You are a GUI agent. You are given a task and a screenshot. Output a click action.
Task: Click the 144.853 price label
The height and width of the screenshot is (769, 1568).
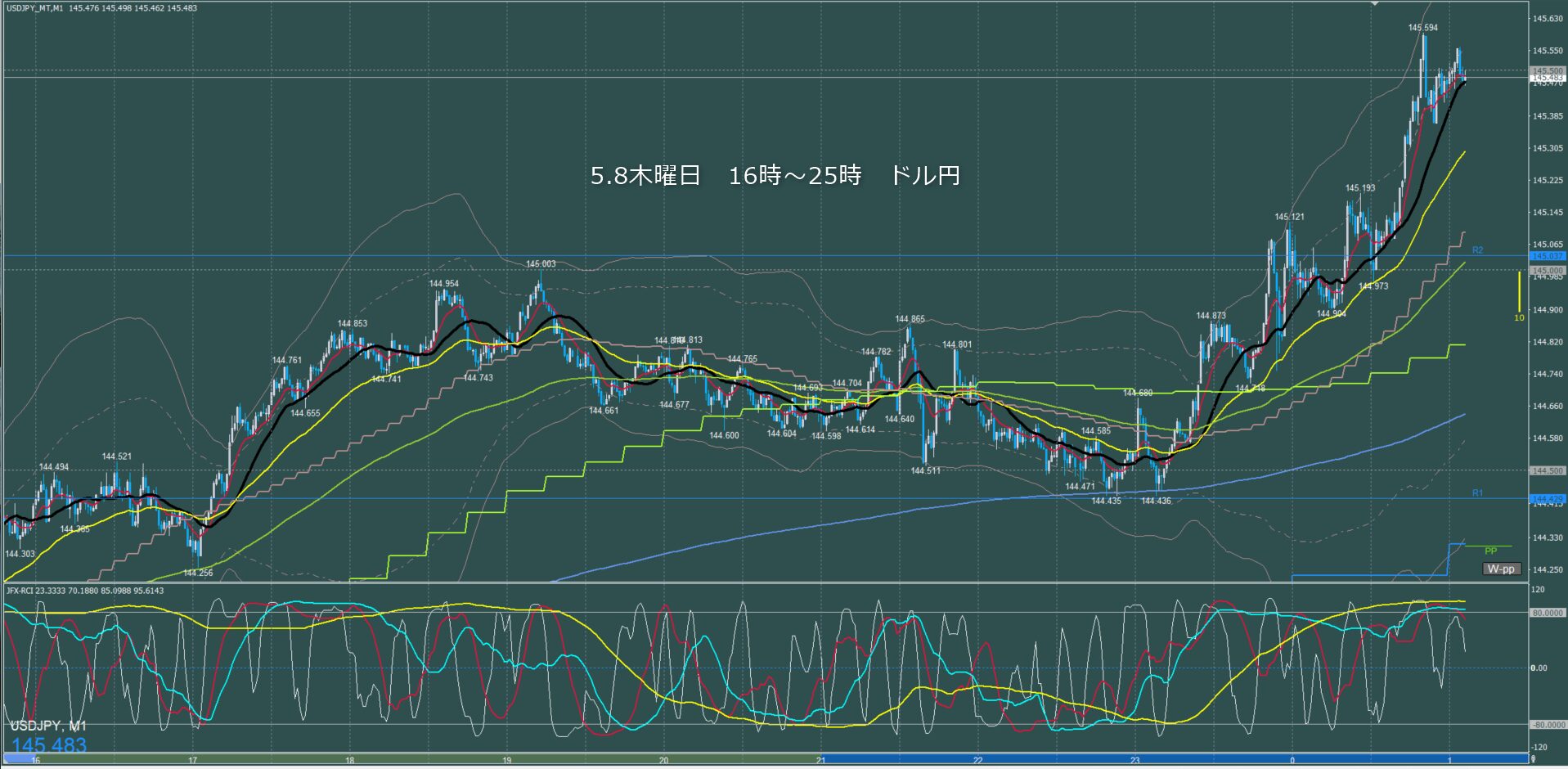tap(353, 324)
